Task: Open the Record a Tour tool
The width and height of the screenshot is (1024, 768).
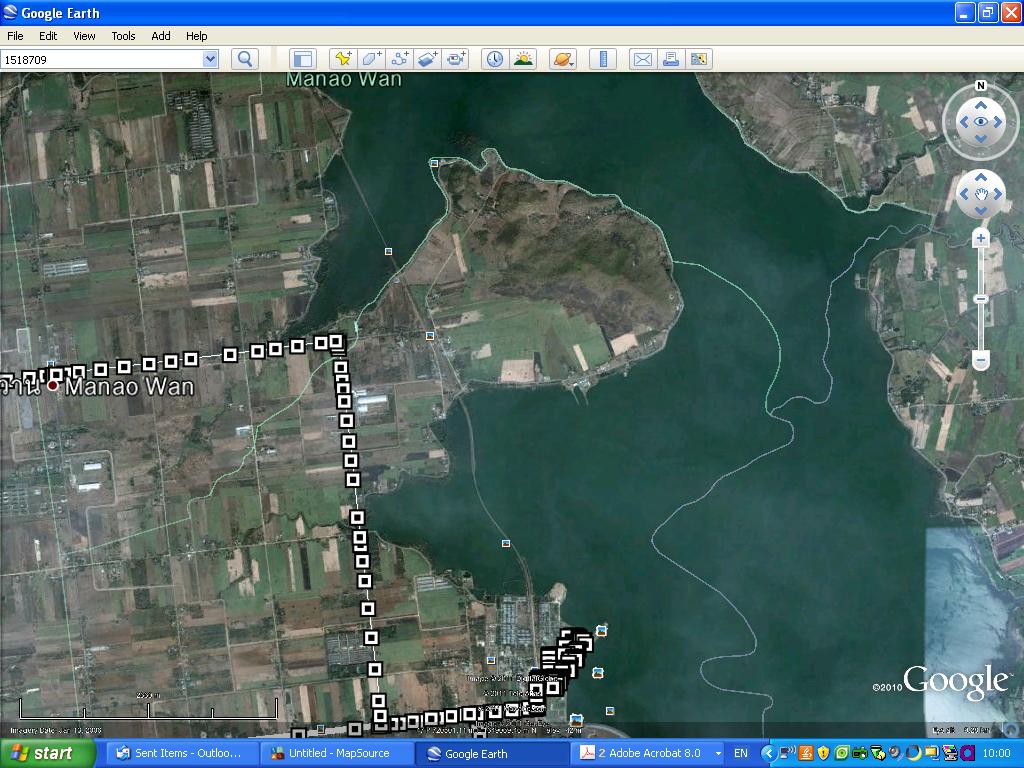Action: coord(457,59)
